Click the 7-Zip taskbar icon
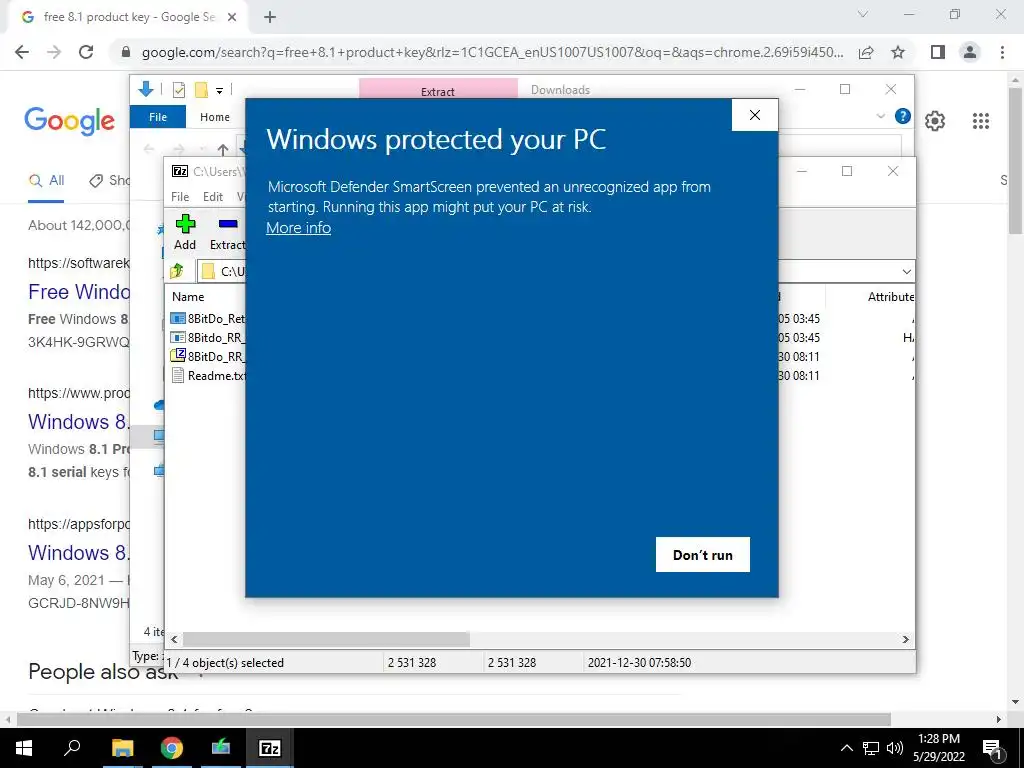 click(x=270, y=748)
